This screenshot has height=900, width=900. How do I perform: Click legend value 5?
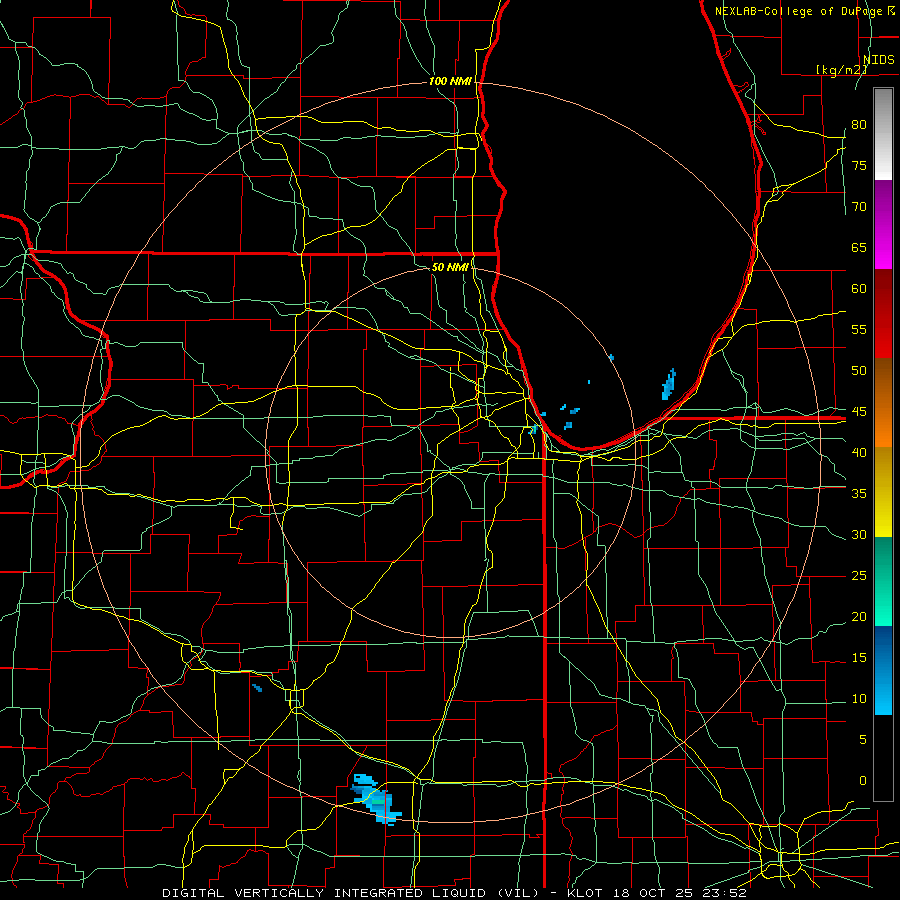pos(863,740)
